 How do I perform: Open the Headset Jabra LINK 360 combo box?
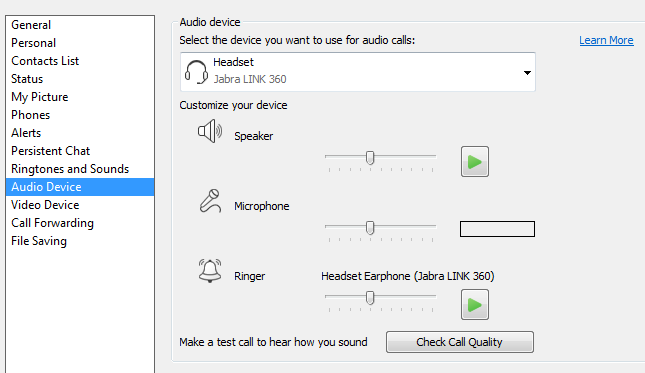(358, 72)
